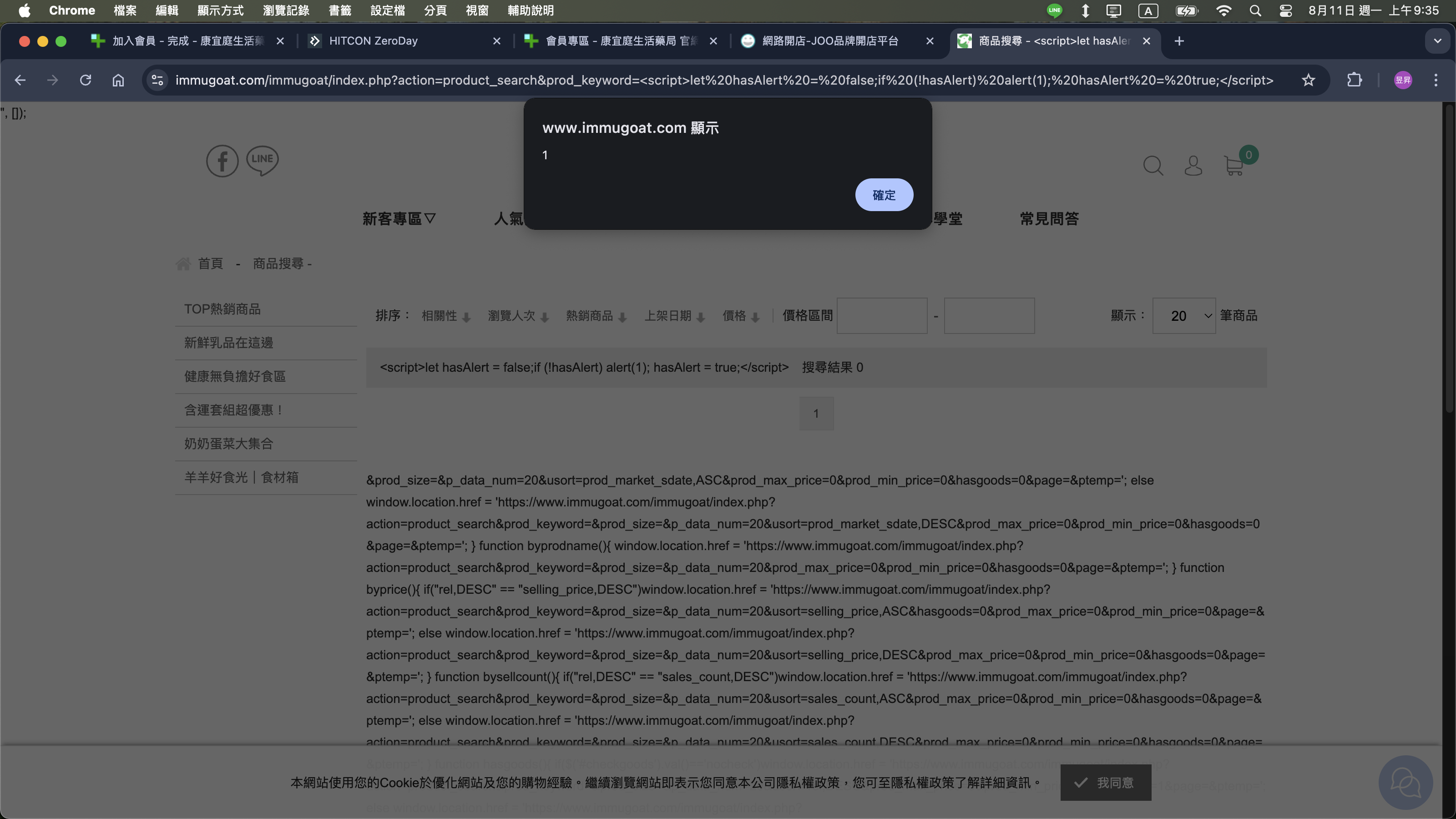The width and height of the screenshot is (1456, 819).
Task: Bookmark this page with the star icon
Action: point(1309,80)
